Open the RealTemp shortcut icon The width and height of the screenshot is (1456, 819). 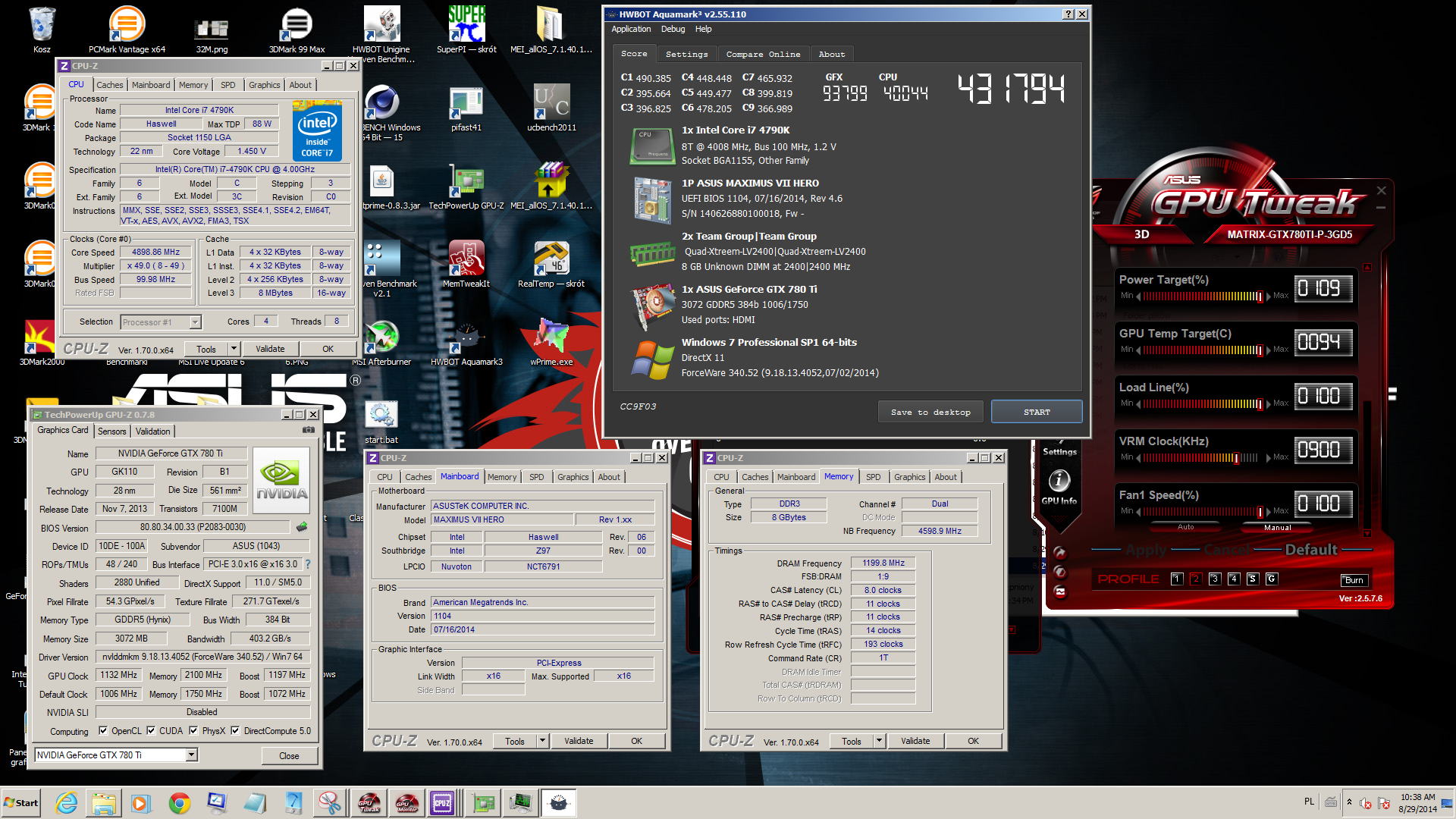pos(551,265)
